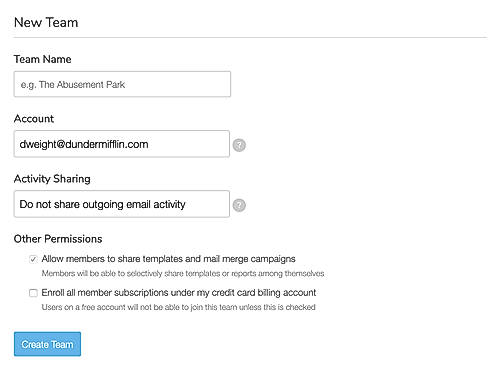Click the 'e.g. The Abusement Park' placeholder text

[73, 85]
